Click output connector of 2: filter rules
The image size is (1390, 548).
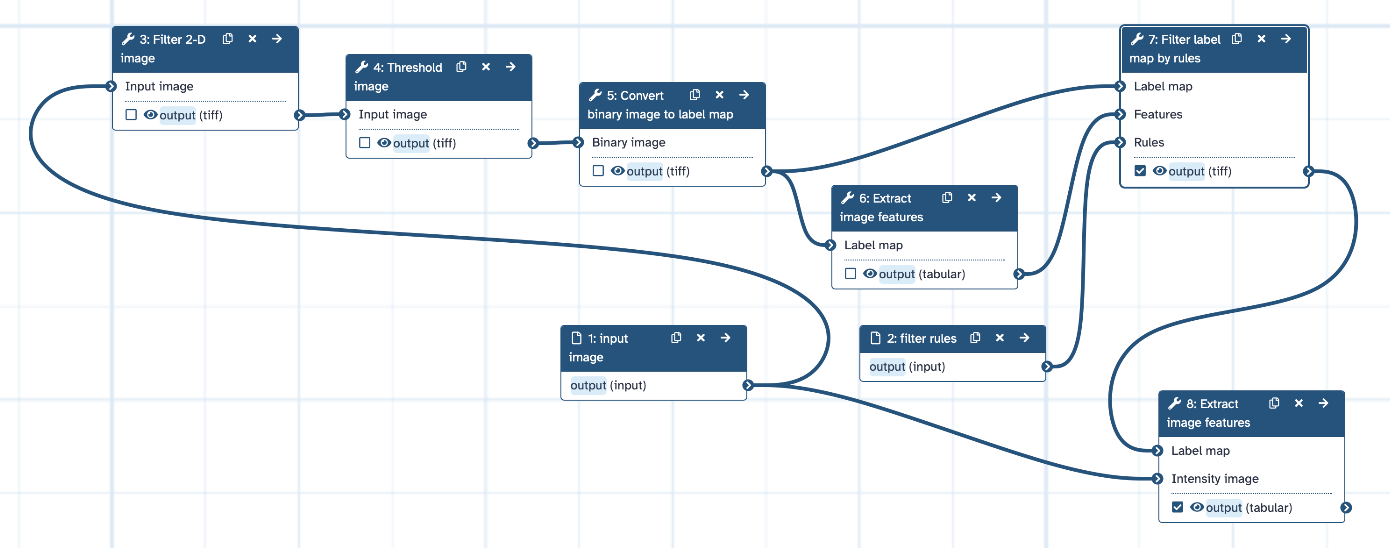point(1046,366)
